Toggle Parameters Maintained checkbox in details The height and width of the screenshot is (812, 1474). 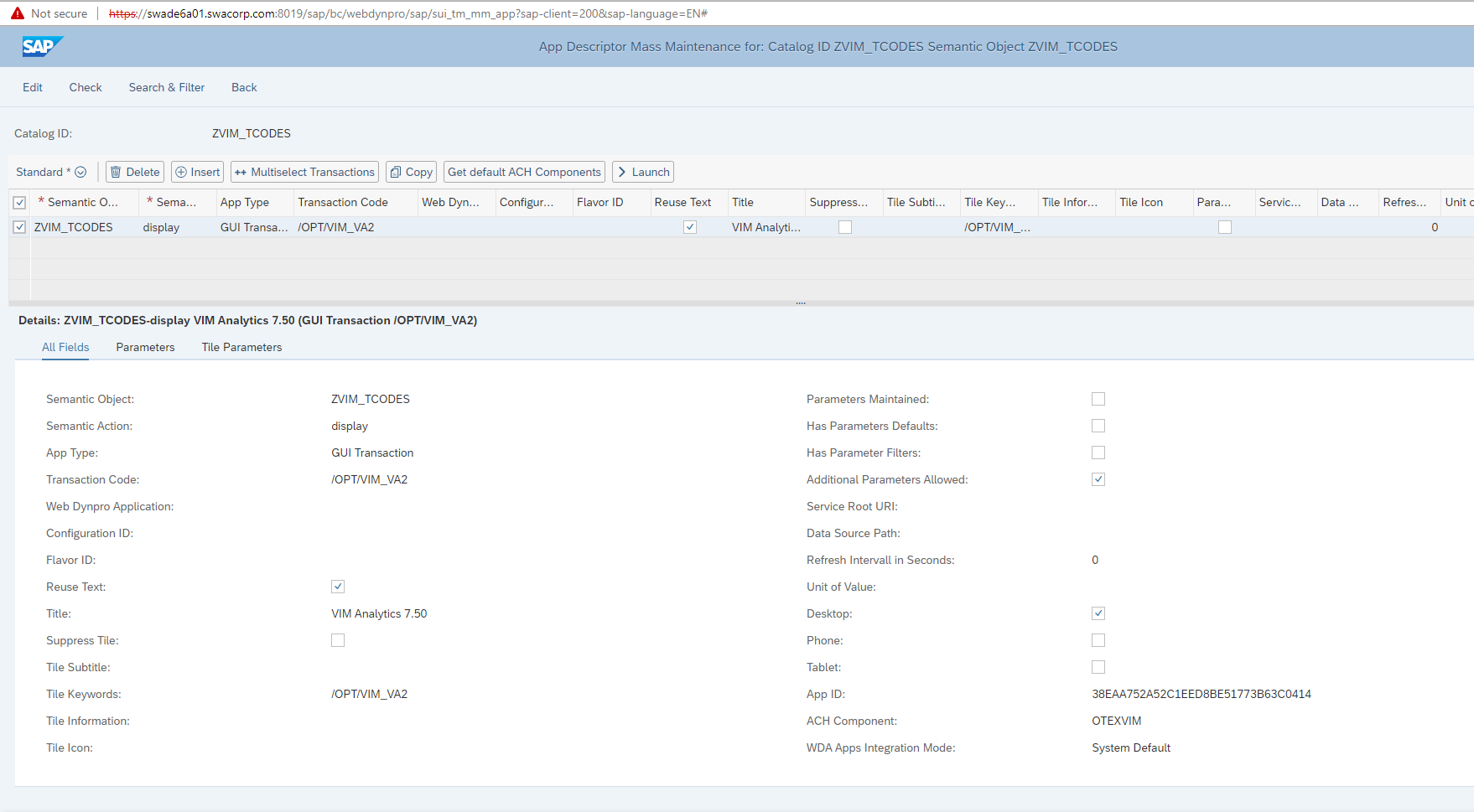tap(1098, 399)
